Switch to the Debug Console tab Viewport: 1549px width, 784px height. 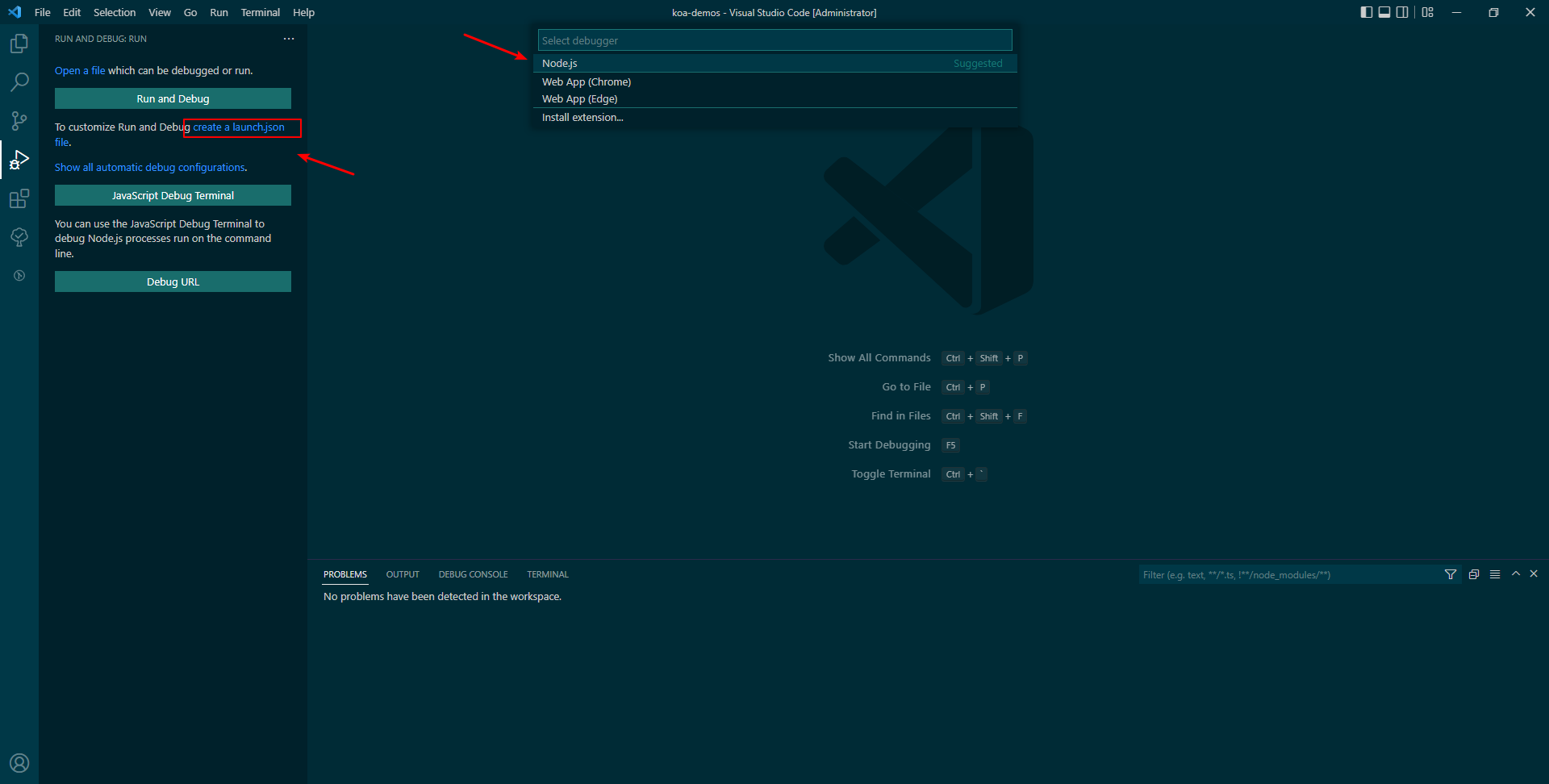coord(474,574)
